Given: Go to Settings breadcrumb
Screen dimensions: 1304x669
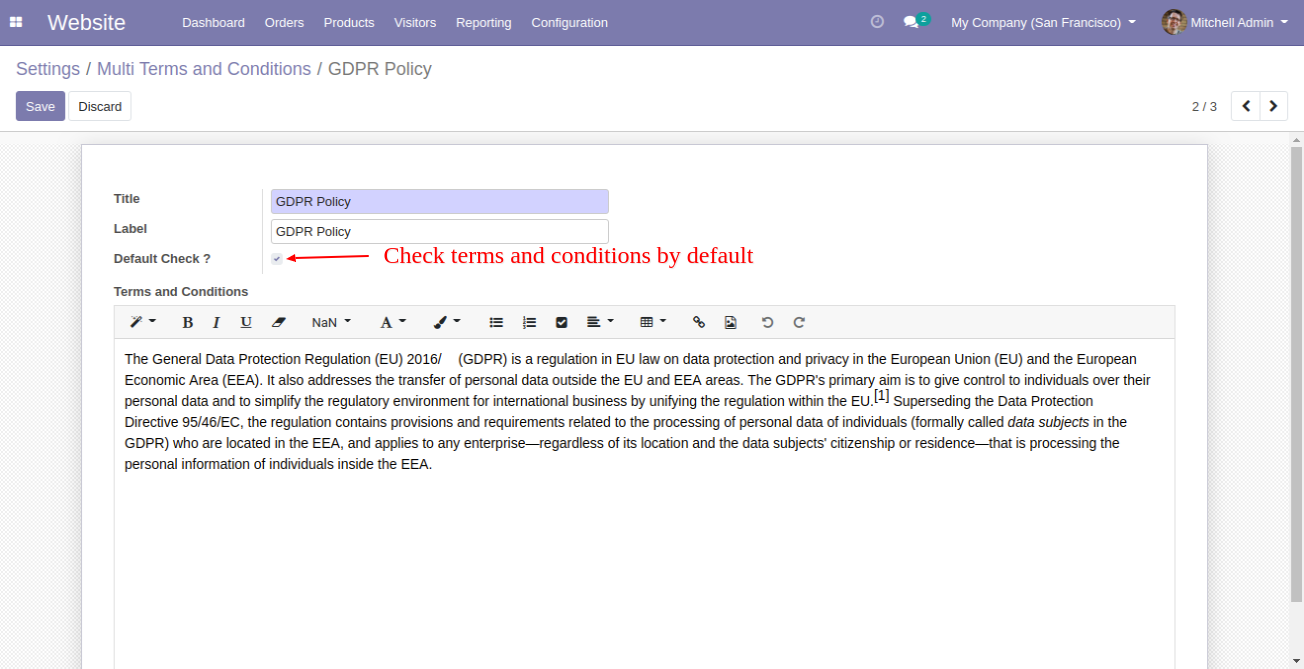Looking at the screenshot, I should click(x=48, y=69).
